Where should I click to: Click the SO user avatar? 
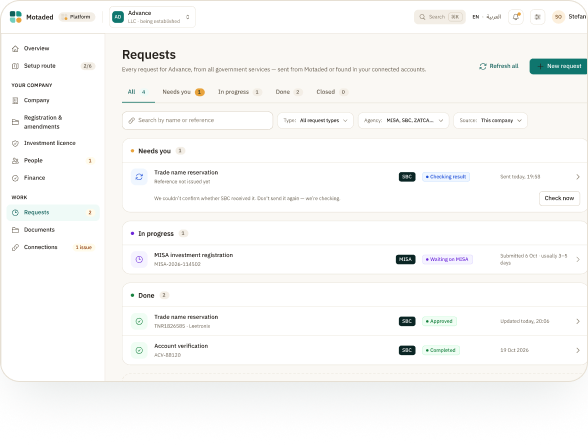pyautogui.click(x=558, y=17)
